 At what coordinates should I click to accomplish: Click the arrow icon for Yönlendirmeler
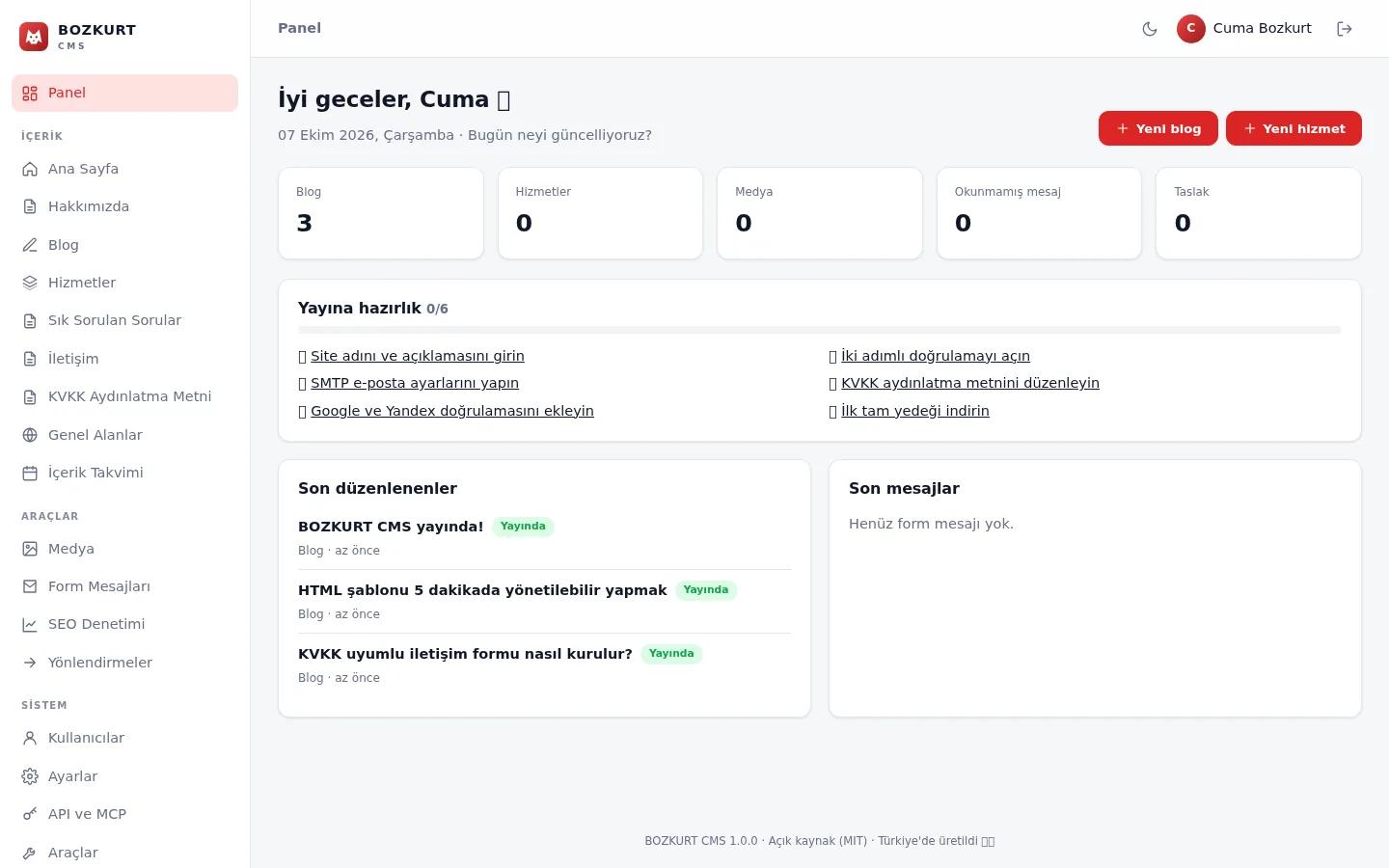click(x=30, y=663)
